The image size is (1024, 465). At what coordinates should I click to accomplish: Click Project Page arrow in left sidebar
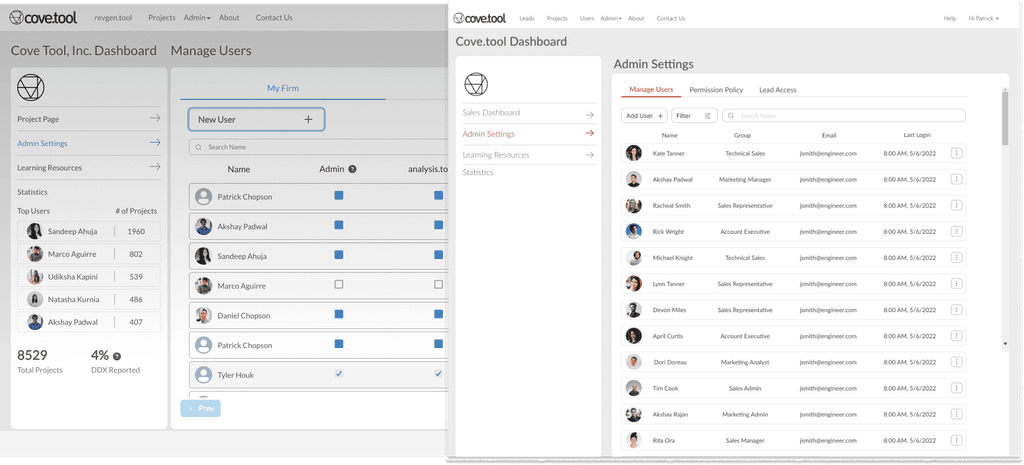coord(155,118)
